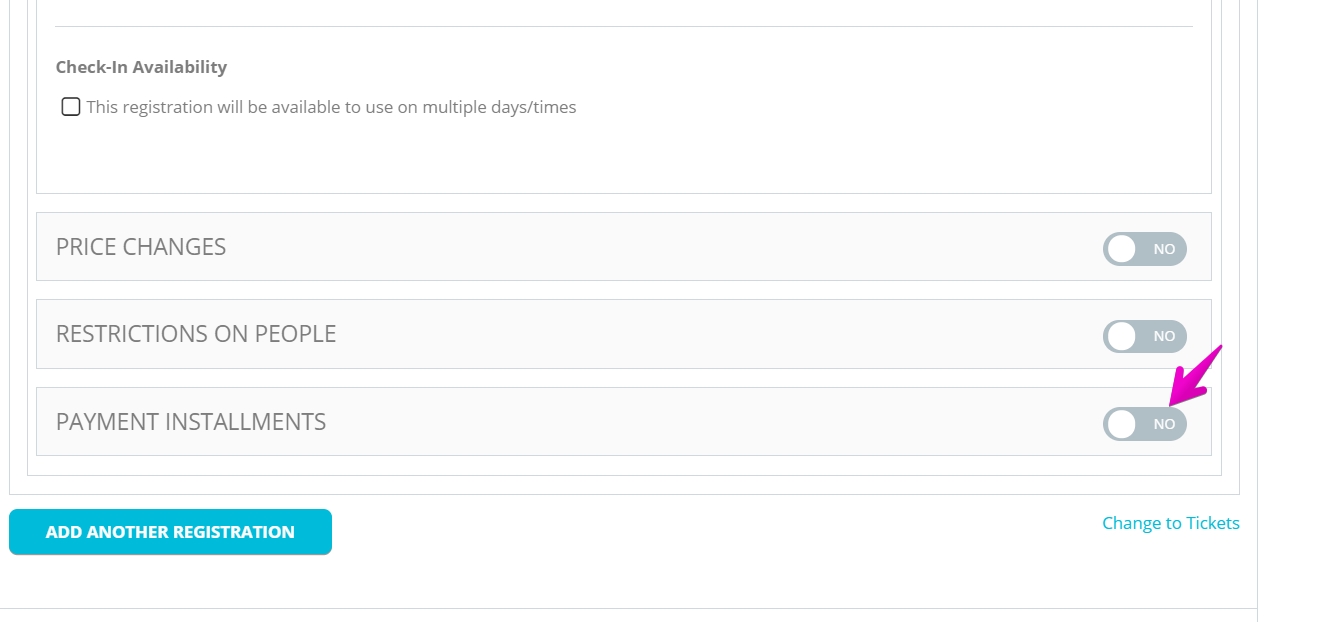Click the Add Another Registration button
This screenshot has height=622, width=1335.
tap(170, 532)
